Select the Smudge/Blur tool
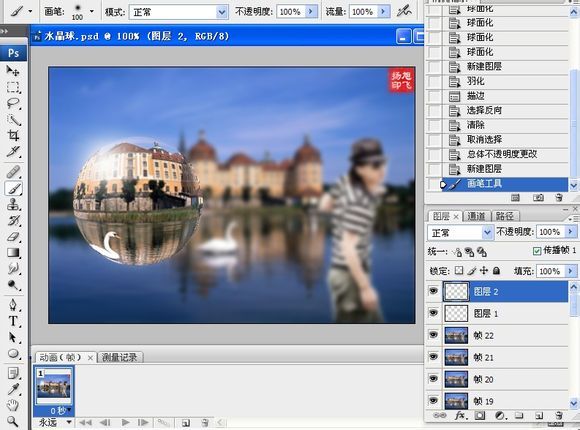 [x=13, y=269]
